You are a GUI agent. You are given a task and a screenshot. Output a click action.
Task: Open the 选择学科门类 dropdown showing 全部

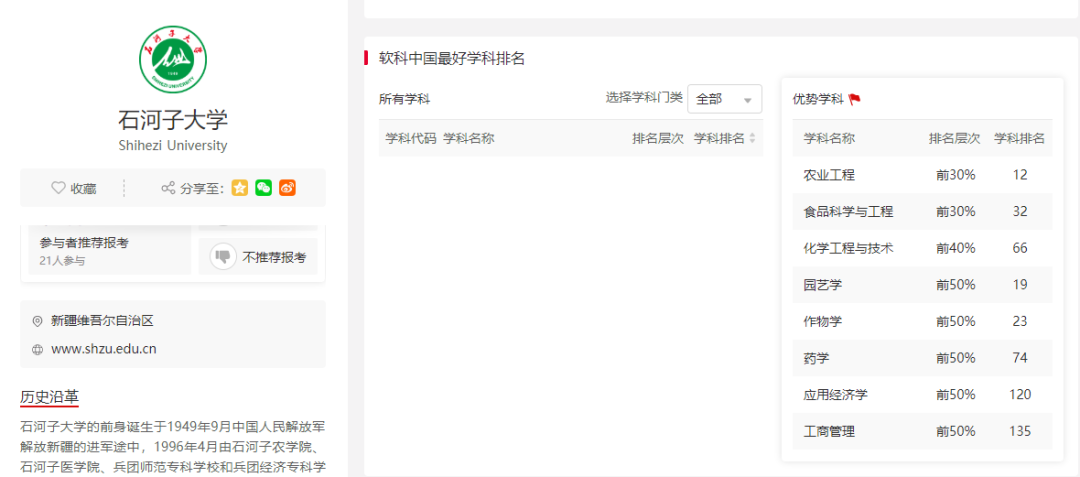point(725,99)
